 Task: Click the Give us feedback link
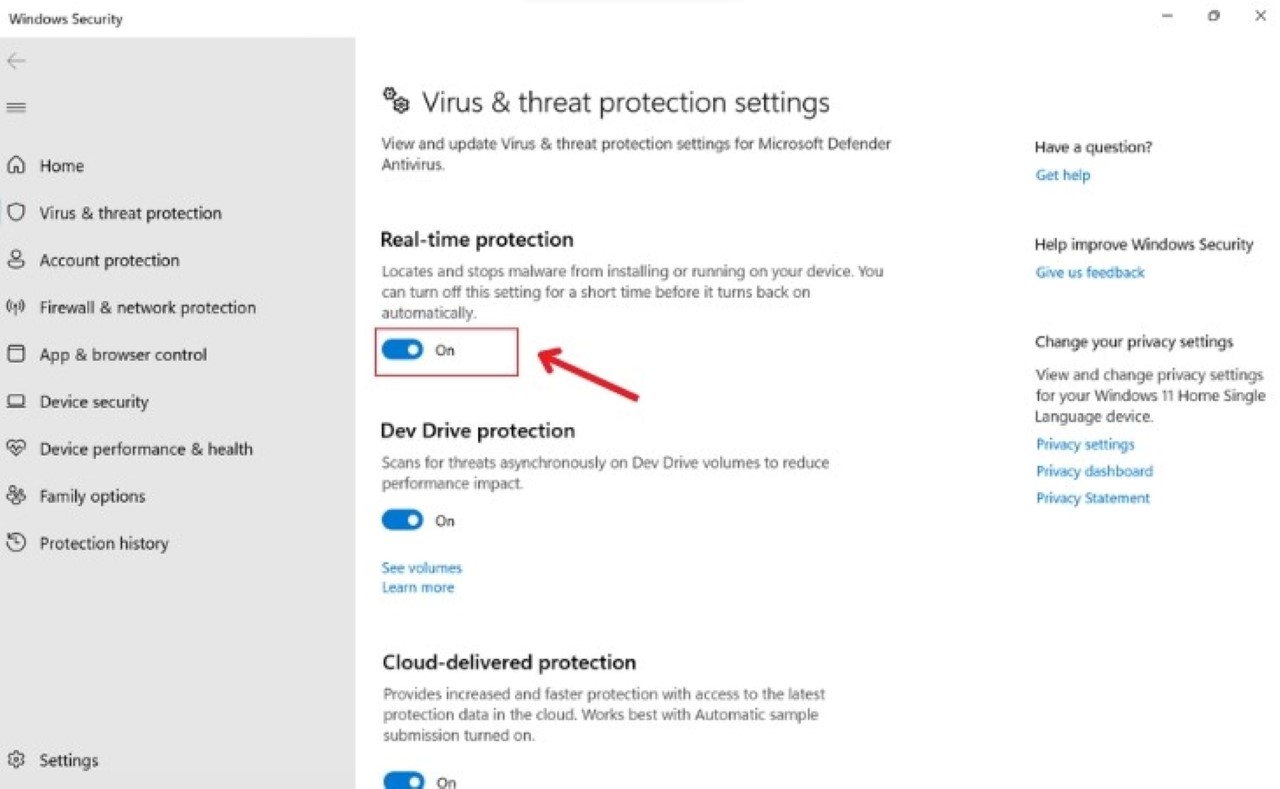tap(1090, 272)
